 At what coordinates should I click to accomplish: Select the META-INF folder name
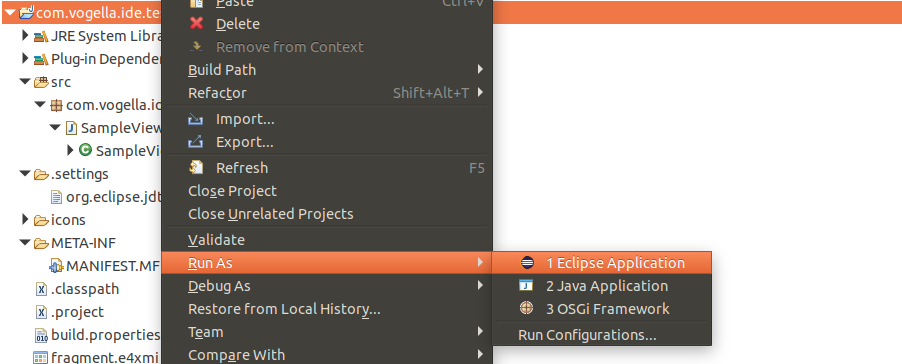[84, 243]
